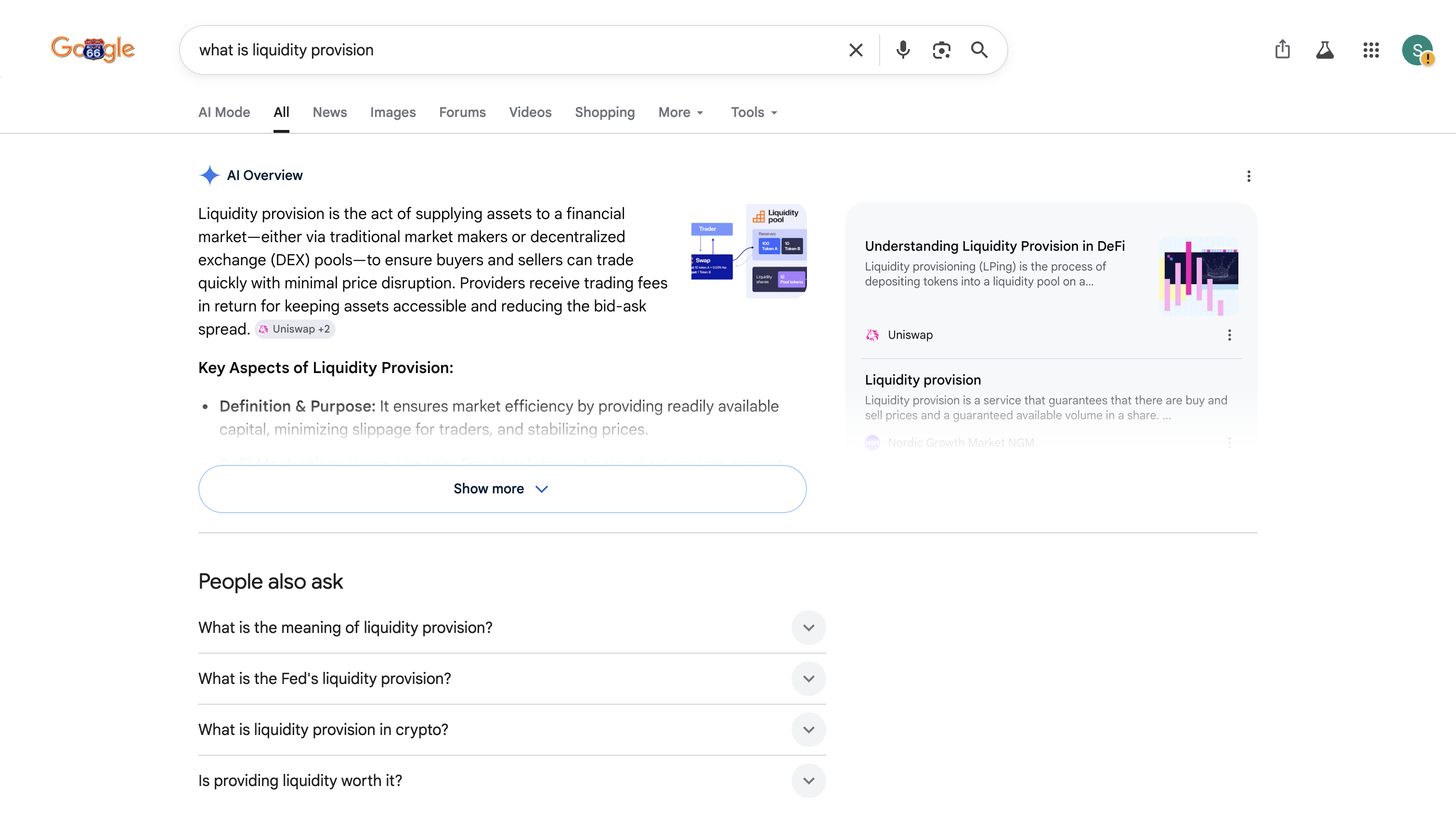
Task: Open Search Labs flask icon
Action: point(1325,50)
